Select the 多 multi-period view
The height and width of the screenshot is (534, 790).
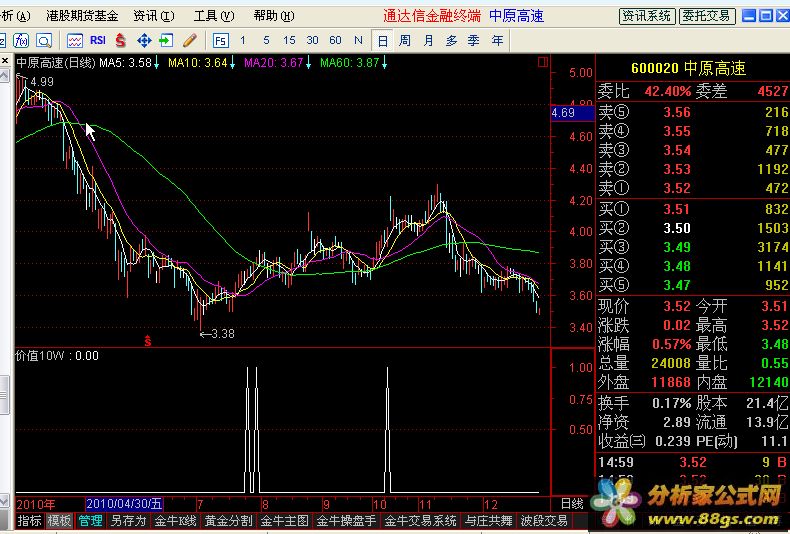[451, 40]
